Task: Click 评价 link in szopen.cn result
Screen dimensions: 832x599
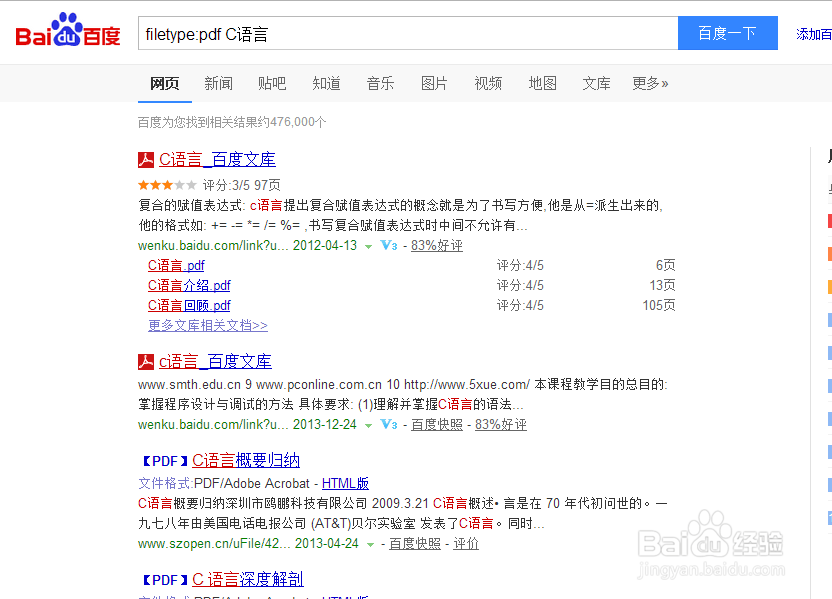Action: tap(466, 544)
